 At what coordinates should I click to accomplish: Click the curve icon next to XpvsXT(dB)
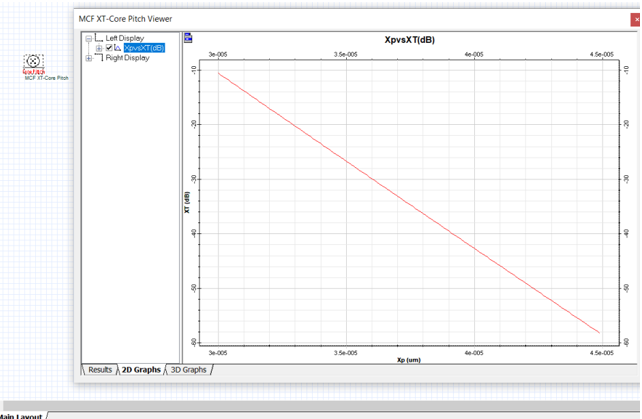[118, 48]
